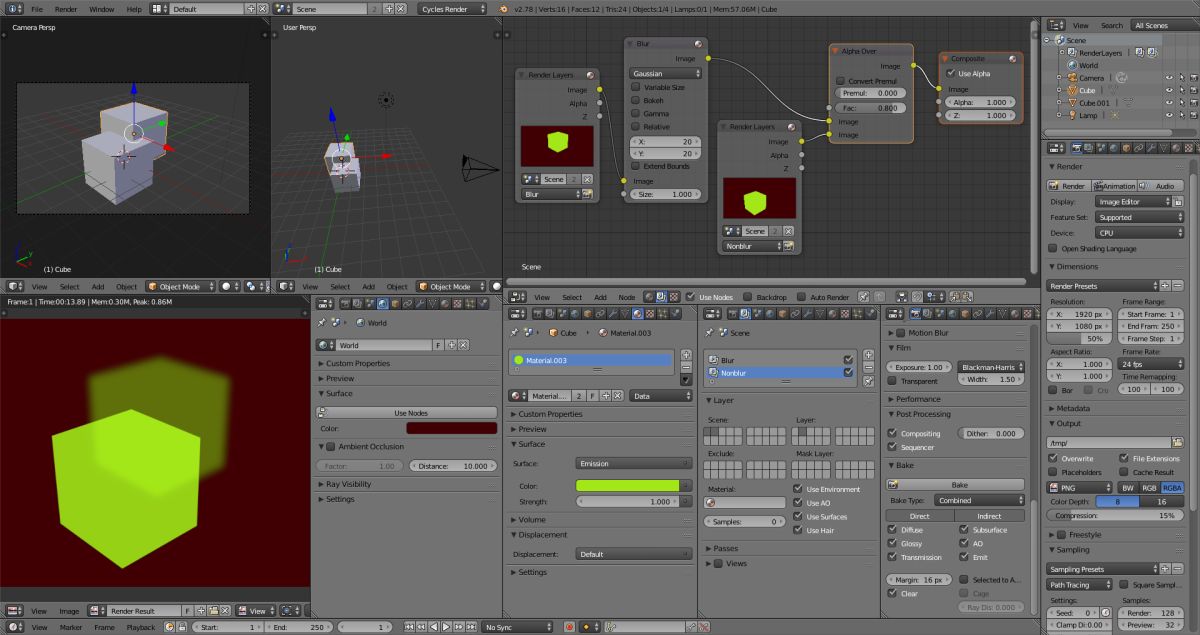Open the Cycles Render engine dropdown
The width and height of the screenshot is (1200, 635).
click(452, 8)
